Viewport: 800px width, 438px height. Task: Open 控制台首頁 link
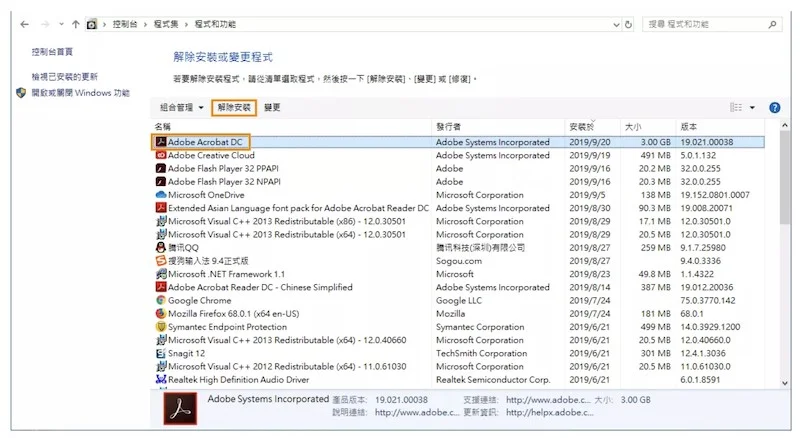point(52,52)
